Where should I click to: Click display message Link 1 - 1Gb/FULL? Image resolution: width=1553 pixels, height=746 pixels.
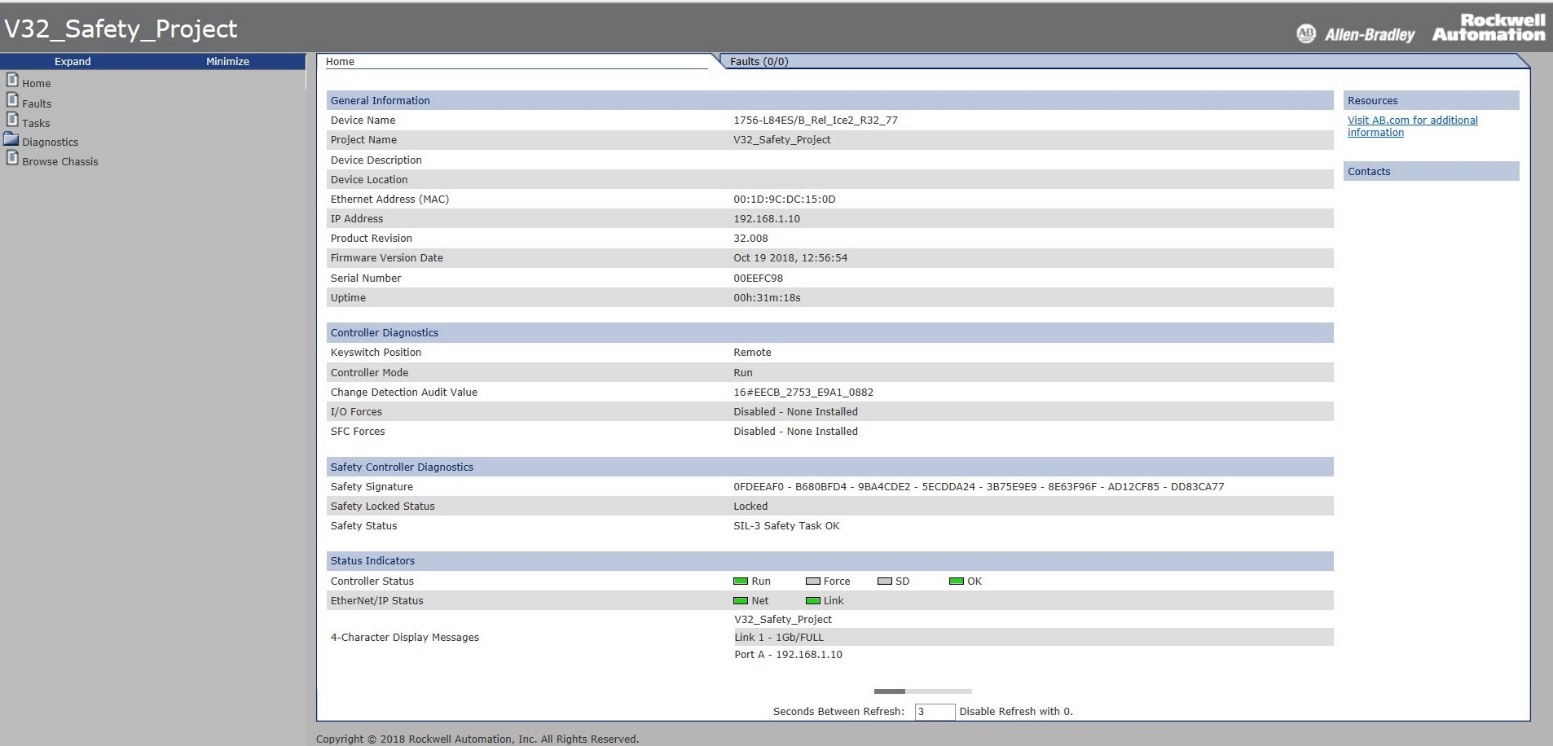click(x=779, y=637)
